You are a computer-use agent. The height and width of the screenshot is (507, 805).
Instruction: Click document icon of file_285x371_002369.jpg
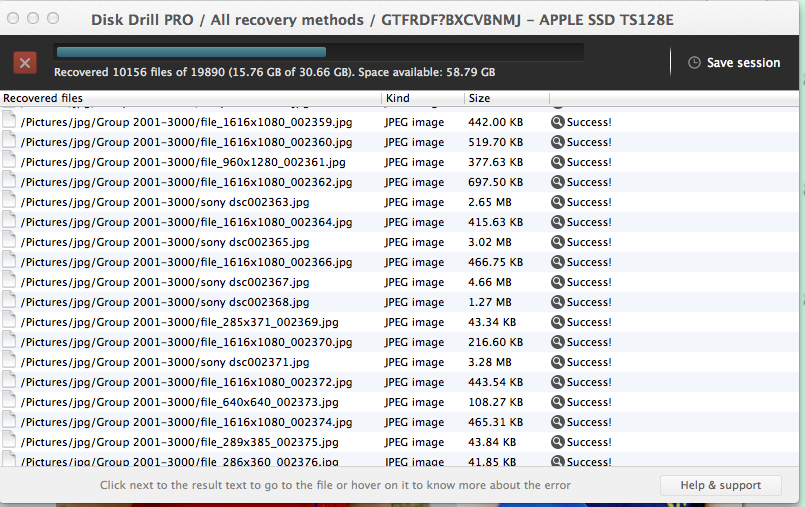[x=9, y=320]
